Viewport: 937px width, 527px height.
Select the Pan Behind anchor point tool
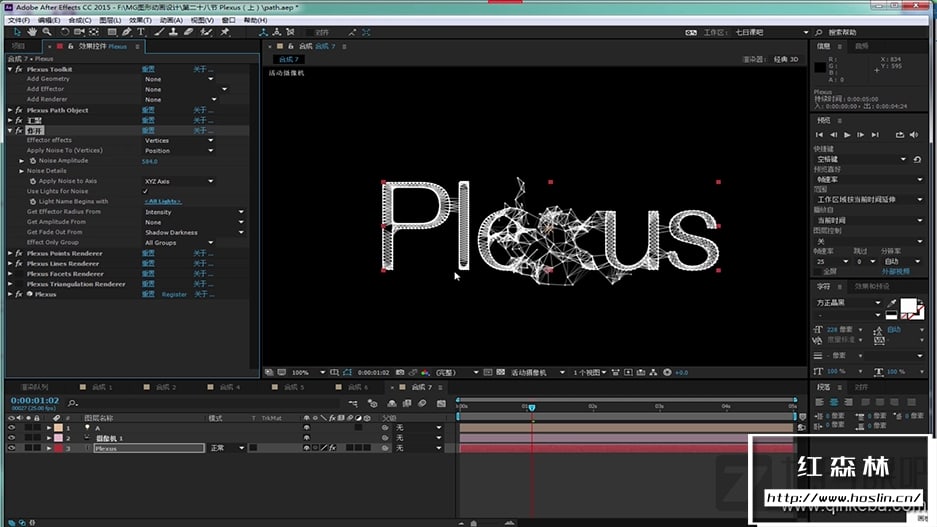(94, 32)
